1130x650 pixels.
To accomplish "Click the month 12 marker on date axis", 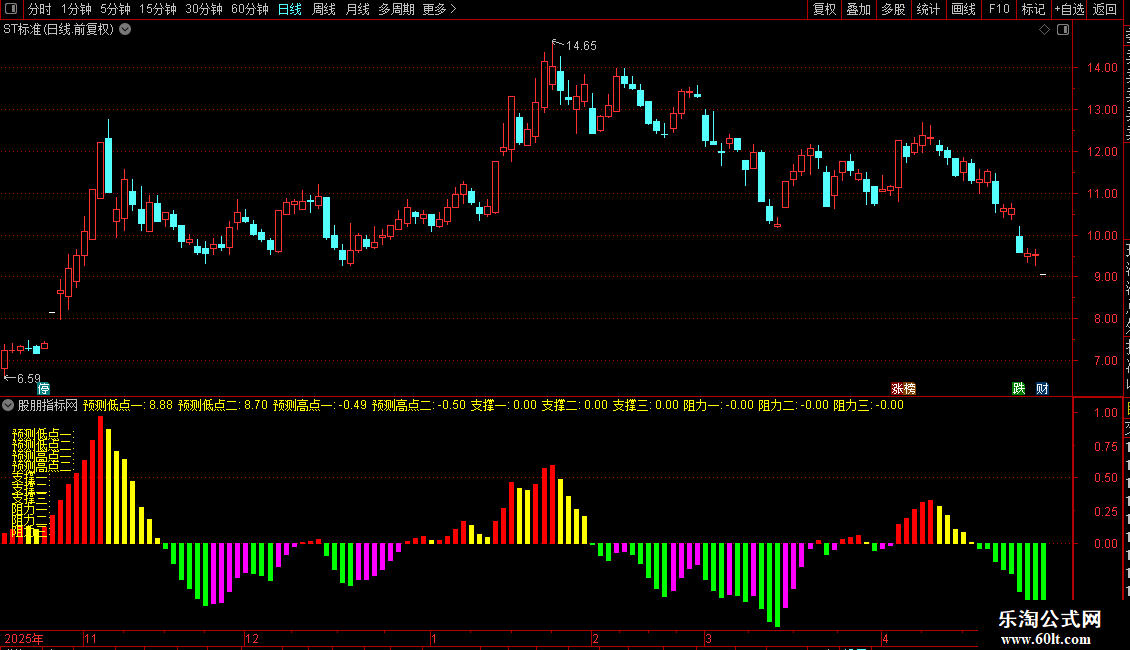I will click(252, 638).
